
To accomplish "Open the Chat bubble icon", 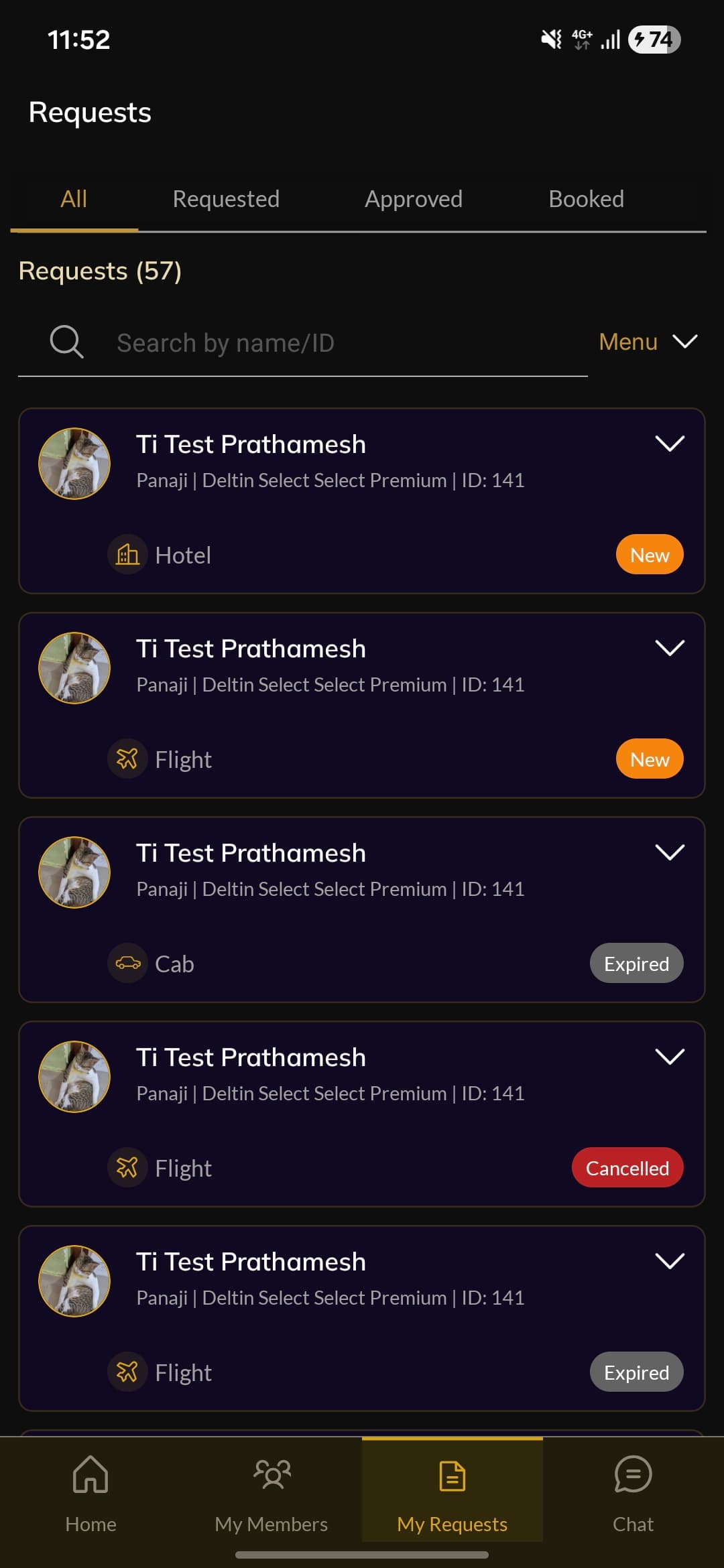I will [633, 1475].
